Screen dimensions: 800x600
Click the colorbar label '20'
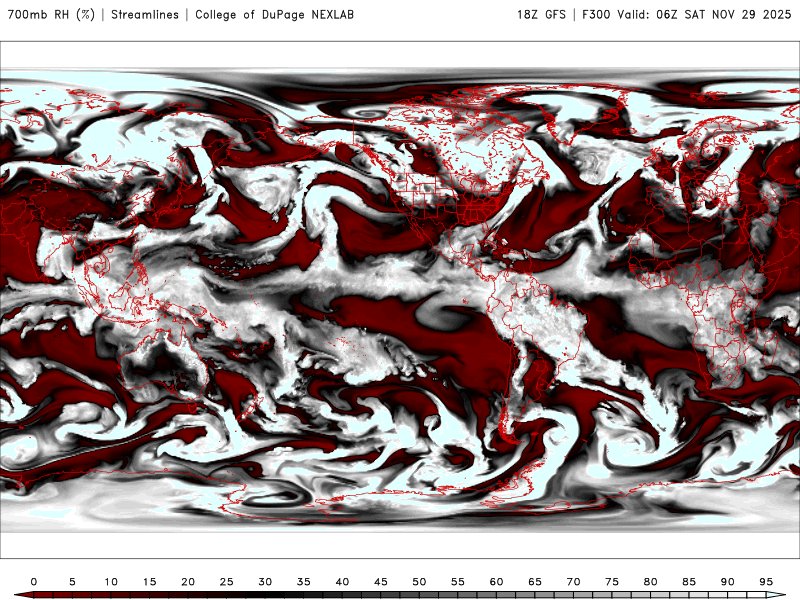click(188, 582)
